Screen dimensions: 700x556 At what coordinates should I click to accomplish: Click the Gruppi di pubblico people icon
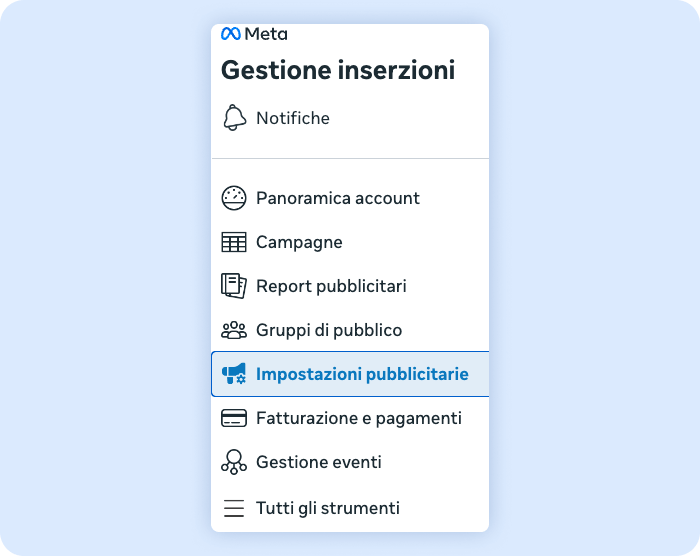(234, 330)
